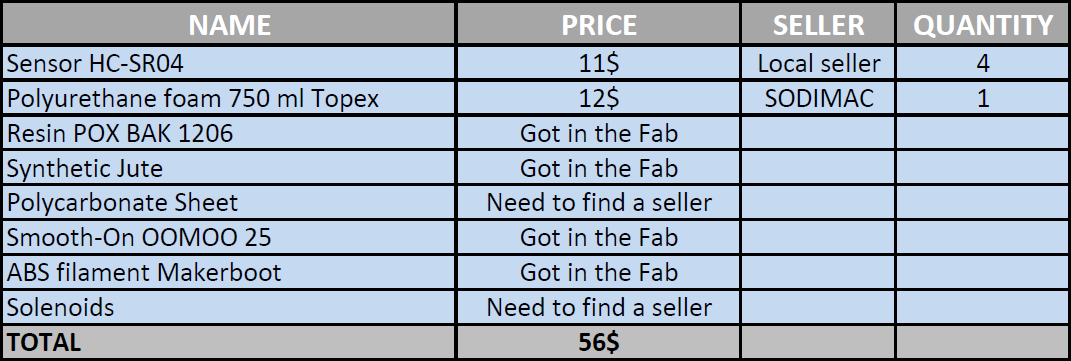
Task: Select the SODIMAC seller cell
Action: [818, 98]
